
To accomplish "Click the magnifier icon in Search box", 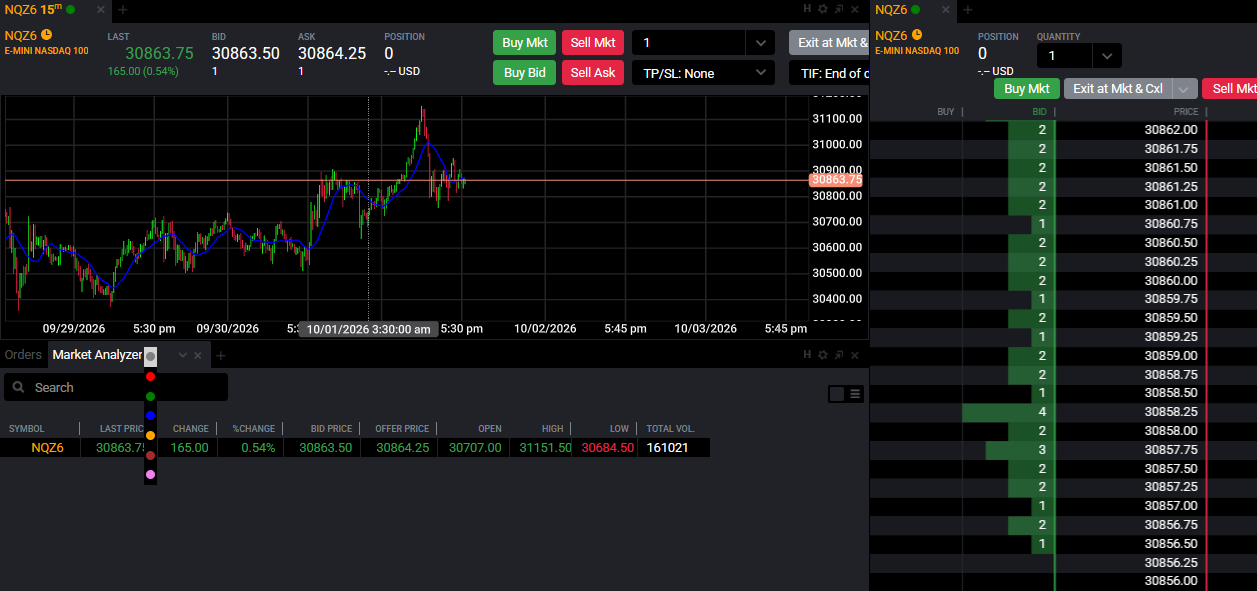I will (19, 387).
